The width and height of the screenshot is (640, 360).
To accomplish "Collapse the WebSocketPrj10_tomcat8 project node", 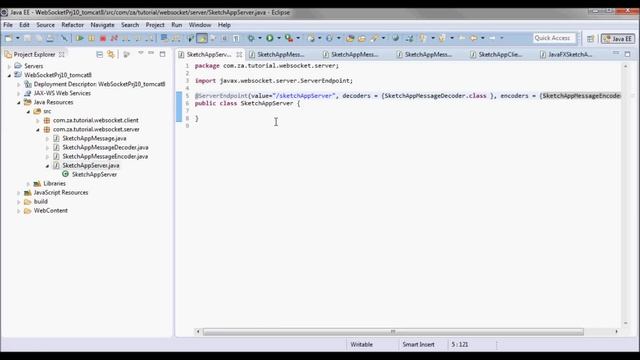I will pyautogui.click(x=9, y=75).
